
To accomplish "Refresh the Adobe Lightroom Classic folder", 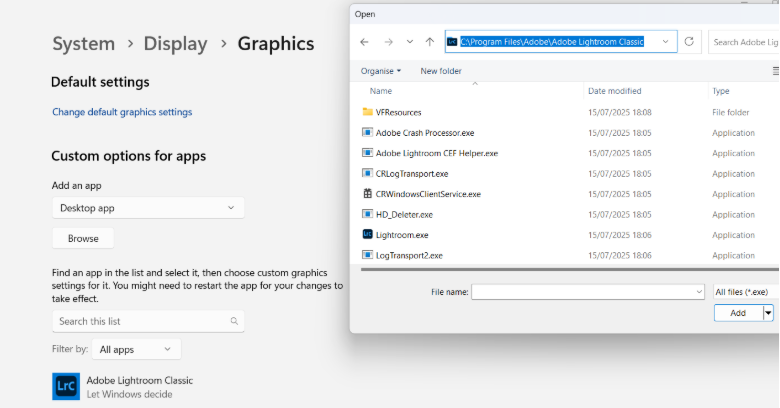I will pos(689,42).
